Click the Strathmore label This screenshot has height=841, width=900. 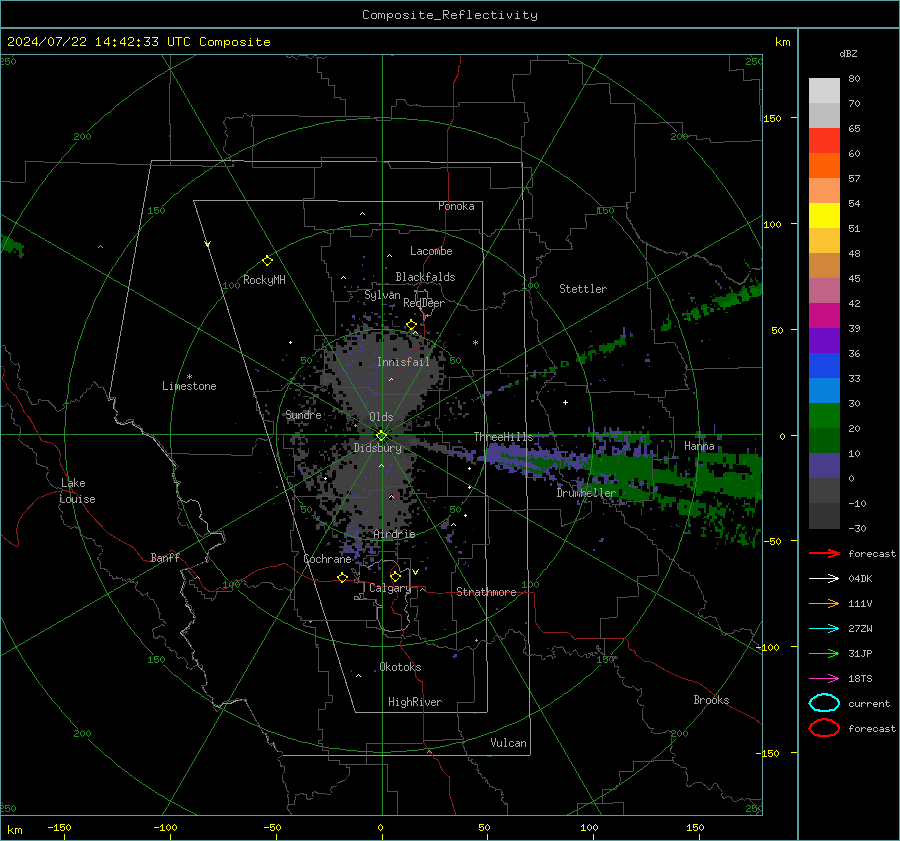(x=486, y=592)
